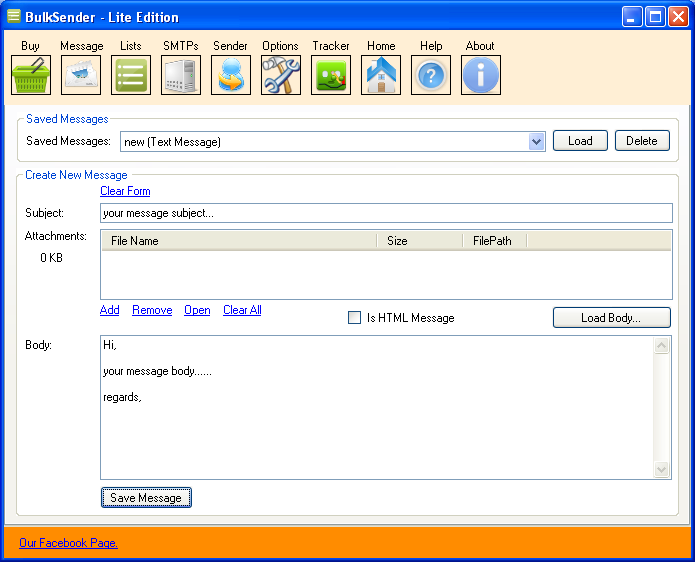The height and width of the screenshot is (562, 695).
Task: Click the Clear Form link
Action: click(x=125, y=191)
